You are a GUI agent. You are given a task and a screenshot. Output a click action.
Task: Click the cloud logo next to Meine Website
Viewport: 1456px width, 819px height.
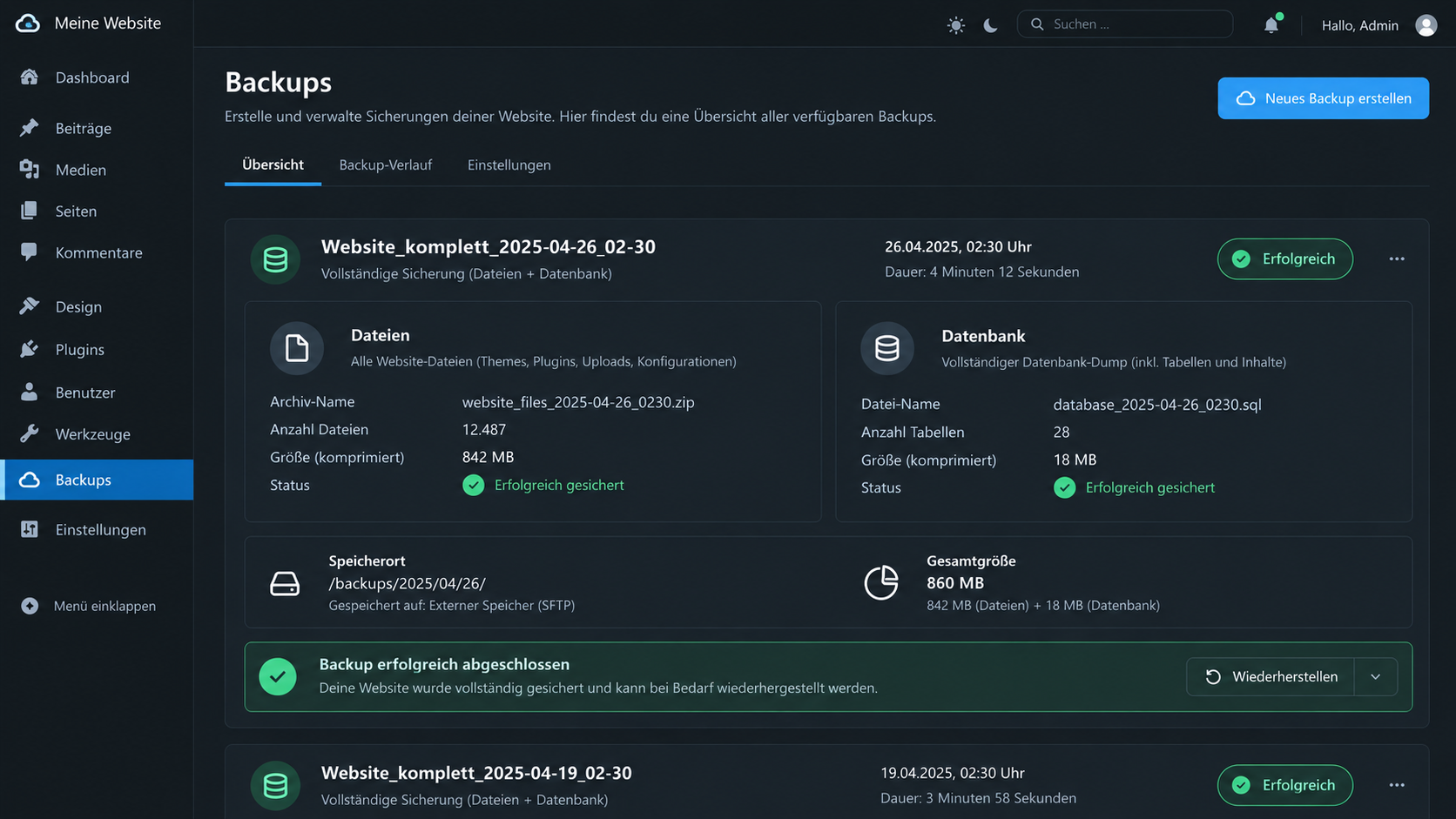click(x=28, y=23)
